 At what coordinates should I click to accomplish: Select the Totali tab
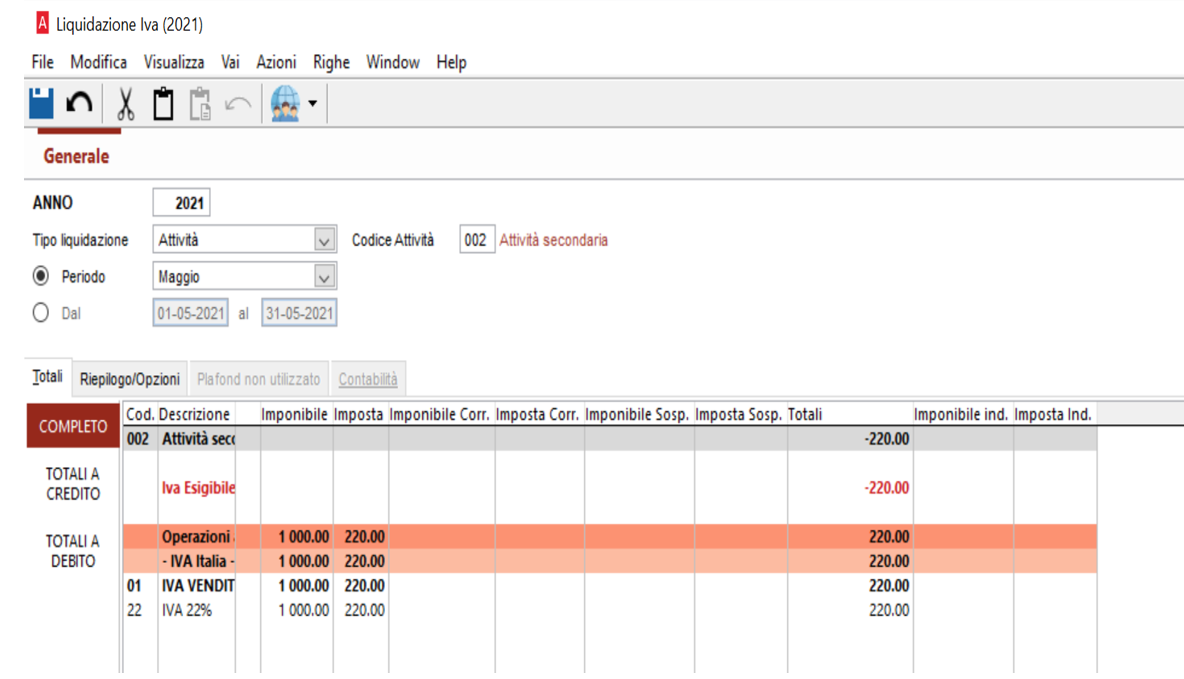48,377
